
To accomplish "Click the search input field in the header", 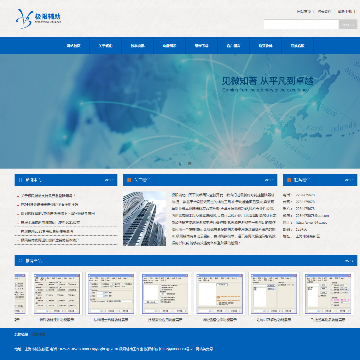I will (301, 24).
